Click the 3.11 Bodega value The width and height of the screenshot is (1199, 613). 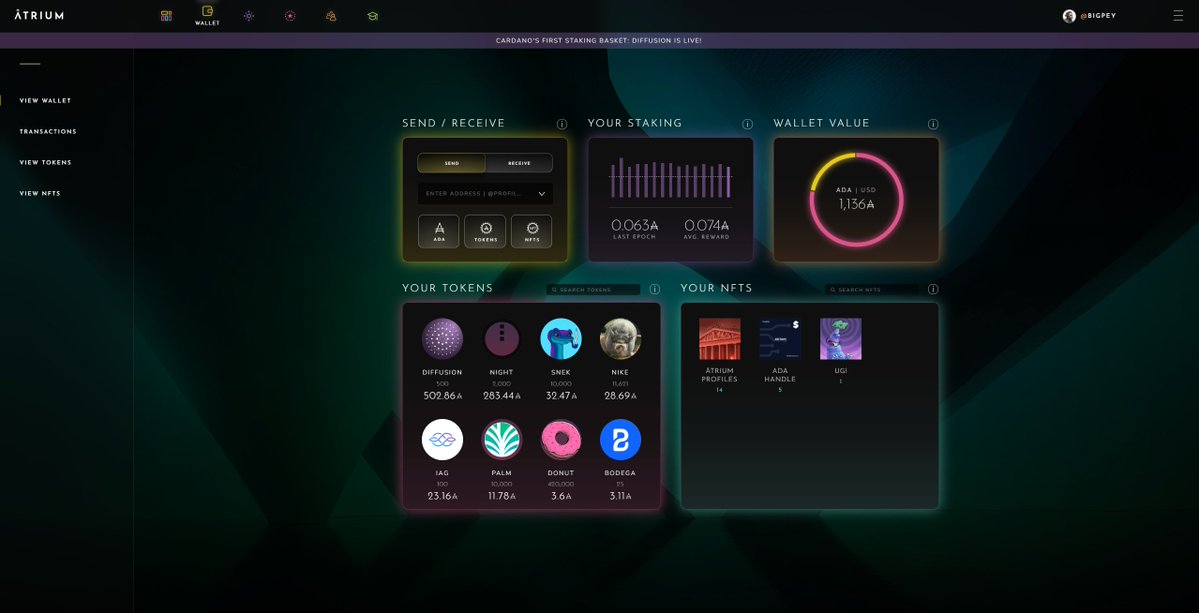[620, 496]
